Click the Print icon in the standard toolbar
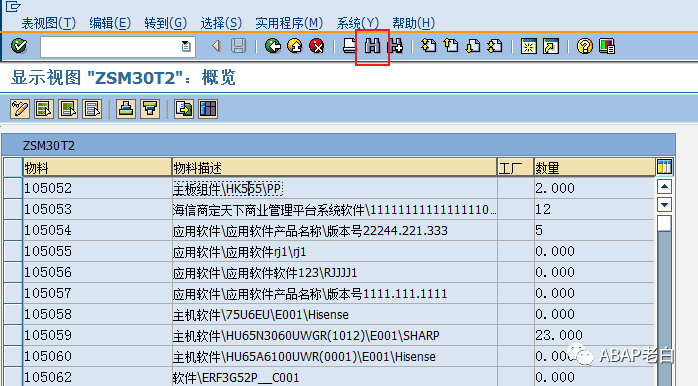Screen dimensions: 698x386 (x=350, y=46)
